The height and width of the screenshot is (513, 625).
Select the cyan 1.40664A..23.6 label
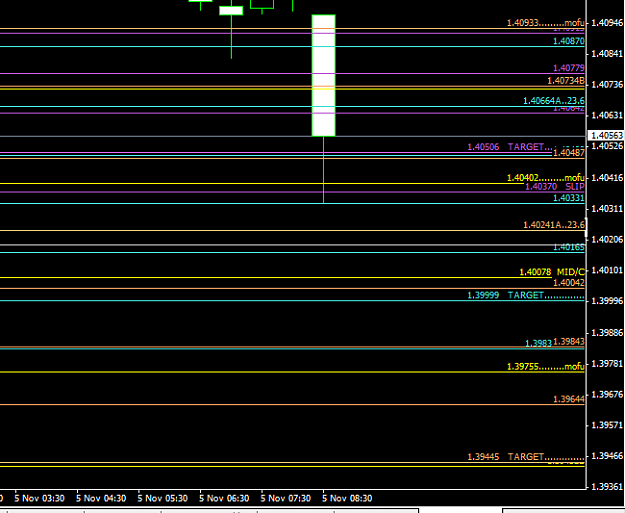pyautogui.click(x=554, y=100)
